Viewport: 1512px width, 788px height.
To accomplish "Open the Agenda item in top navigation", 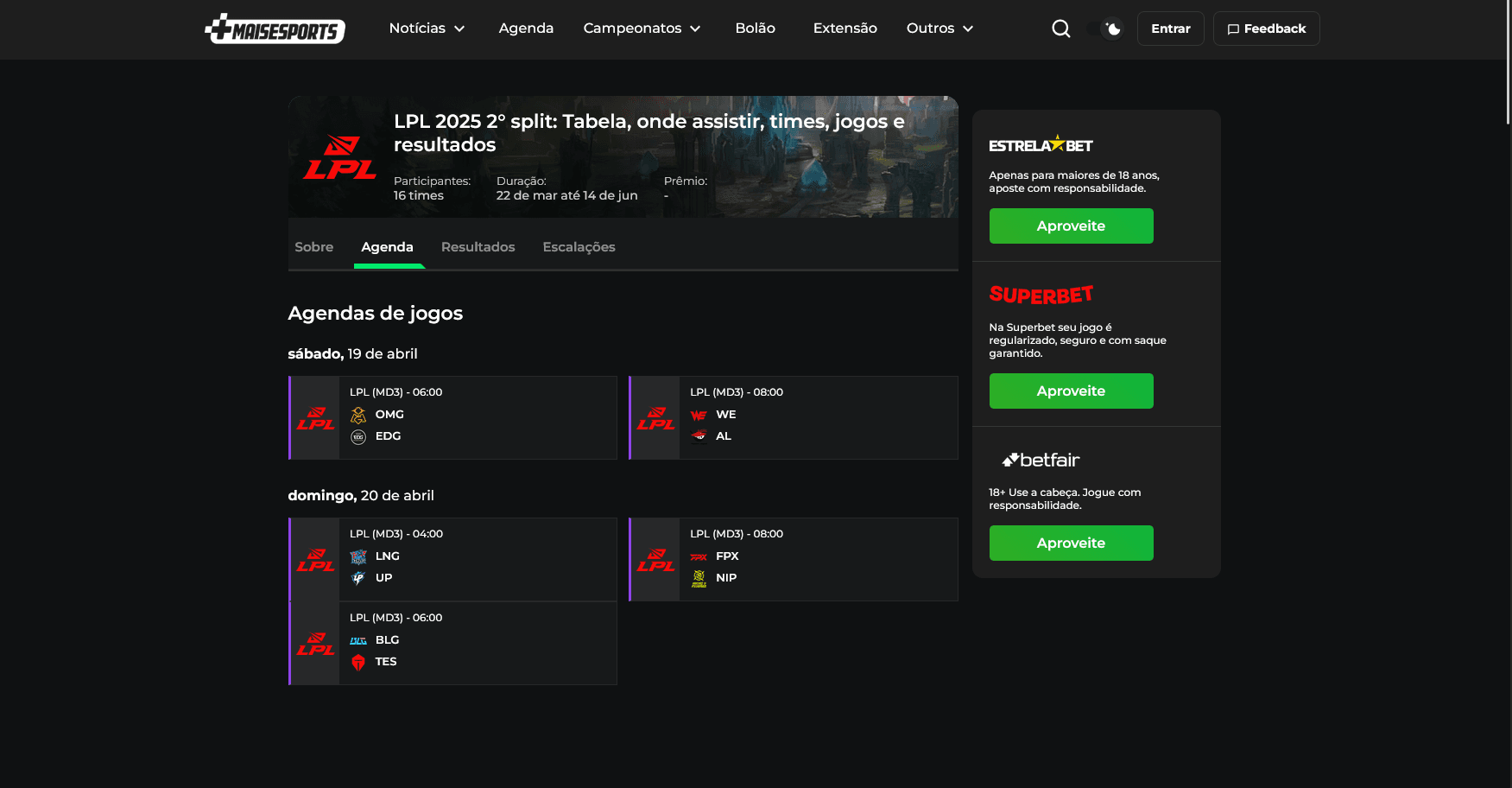I will [526, 29].
